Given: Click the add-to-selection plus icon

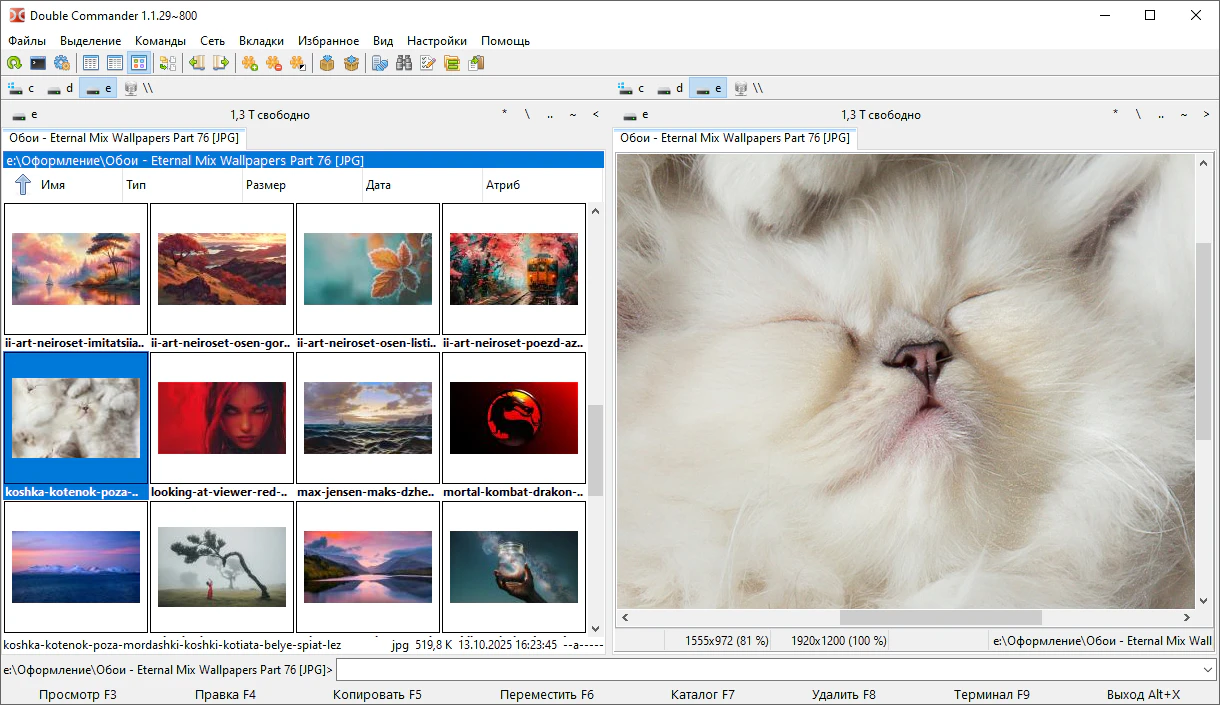Looking at the screenshot, I should 250,63.
